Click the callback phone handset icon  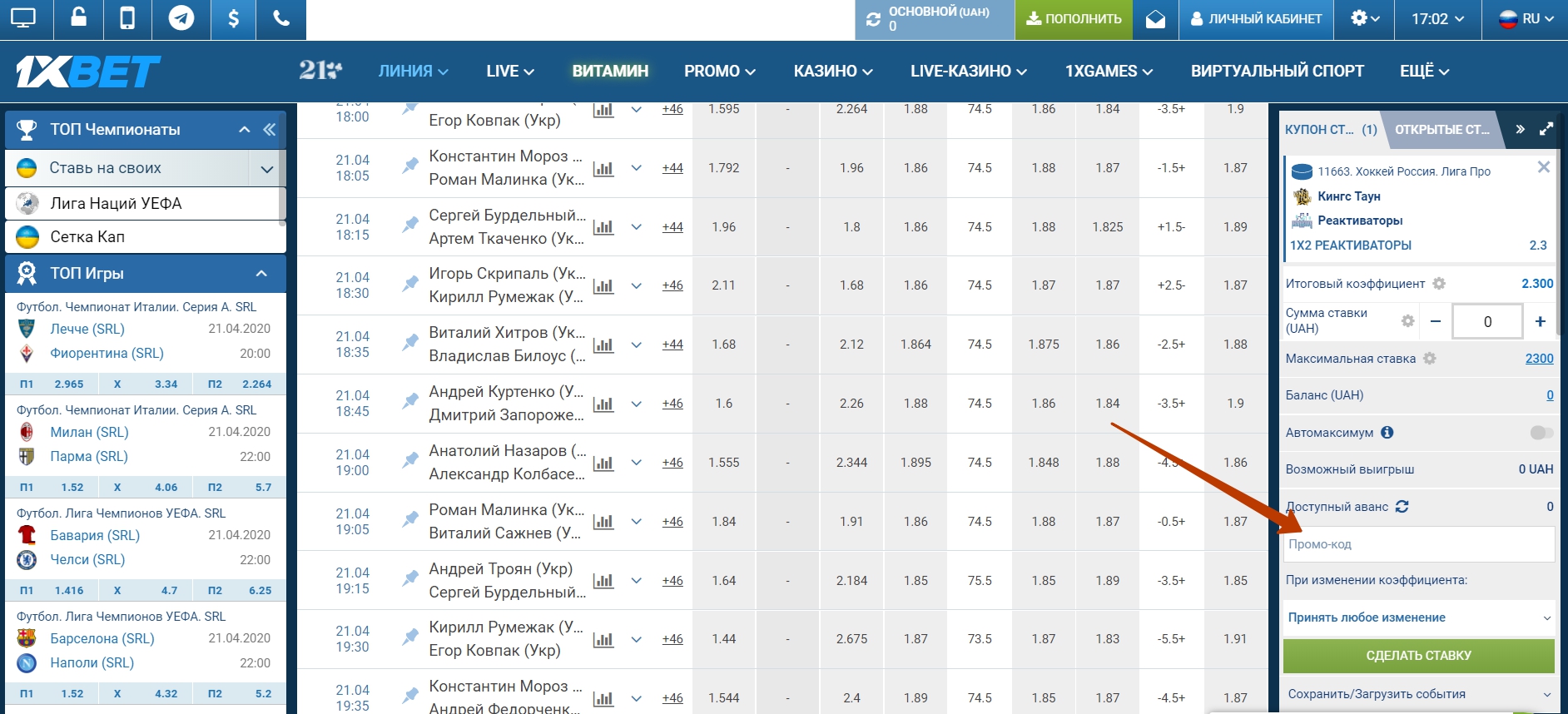(x=282, y=18)
